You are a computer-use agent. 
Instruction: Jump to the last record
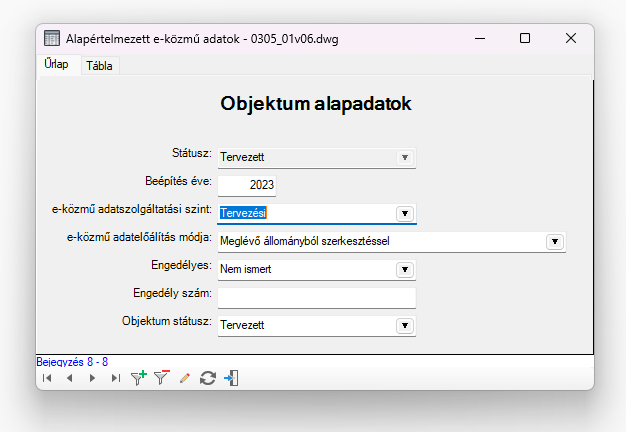click(x=116, y=378)
